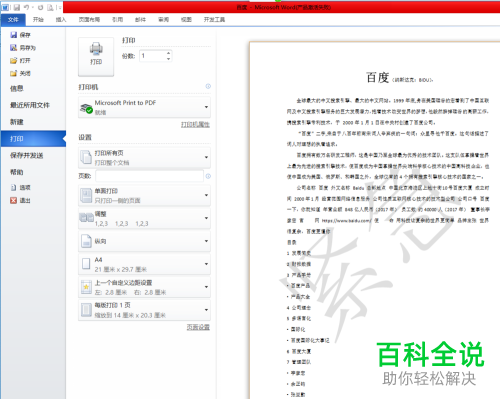Image resolution: width=500 pixels, height=399 pixels.
Task: Select 信息 (Info) in the sidebar
Action: tap(17, 88)
